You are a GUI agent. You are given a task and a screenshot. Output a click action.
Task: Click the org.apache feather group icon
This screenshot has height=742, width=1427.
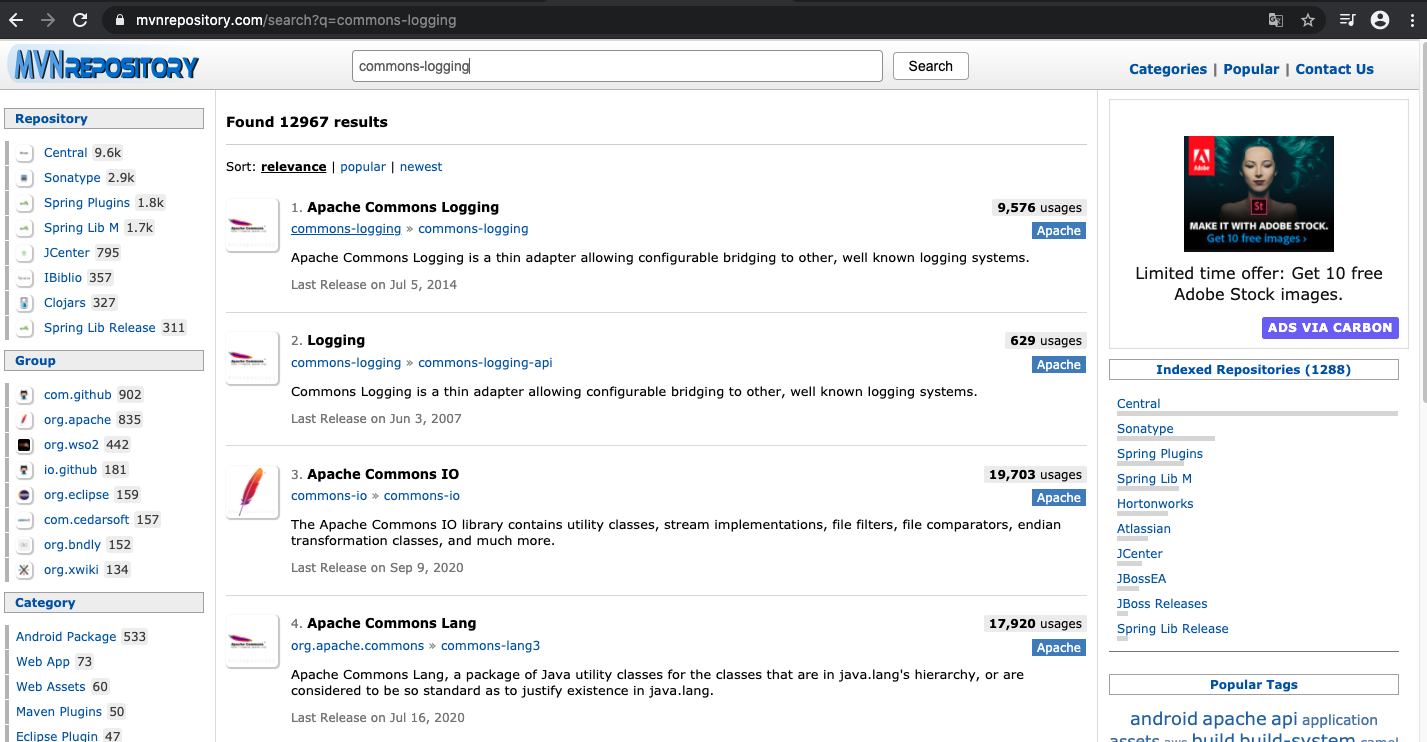[x=25, y=420]
